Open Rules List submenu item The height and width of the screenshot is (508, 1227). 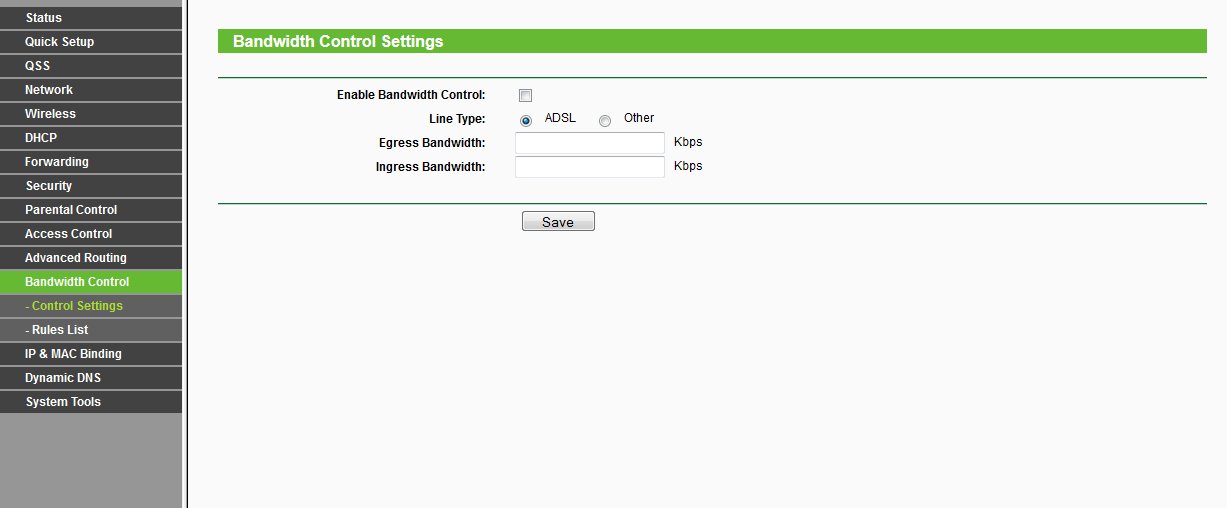pyautogui.click(x=60, y=330)
